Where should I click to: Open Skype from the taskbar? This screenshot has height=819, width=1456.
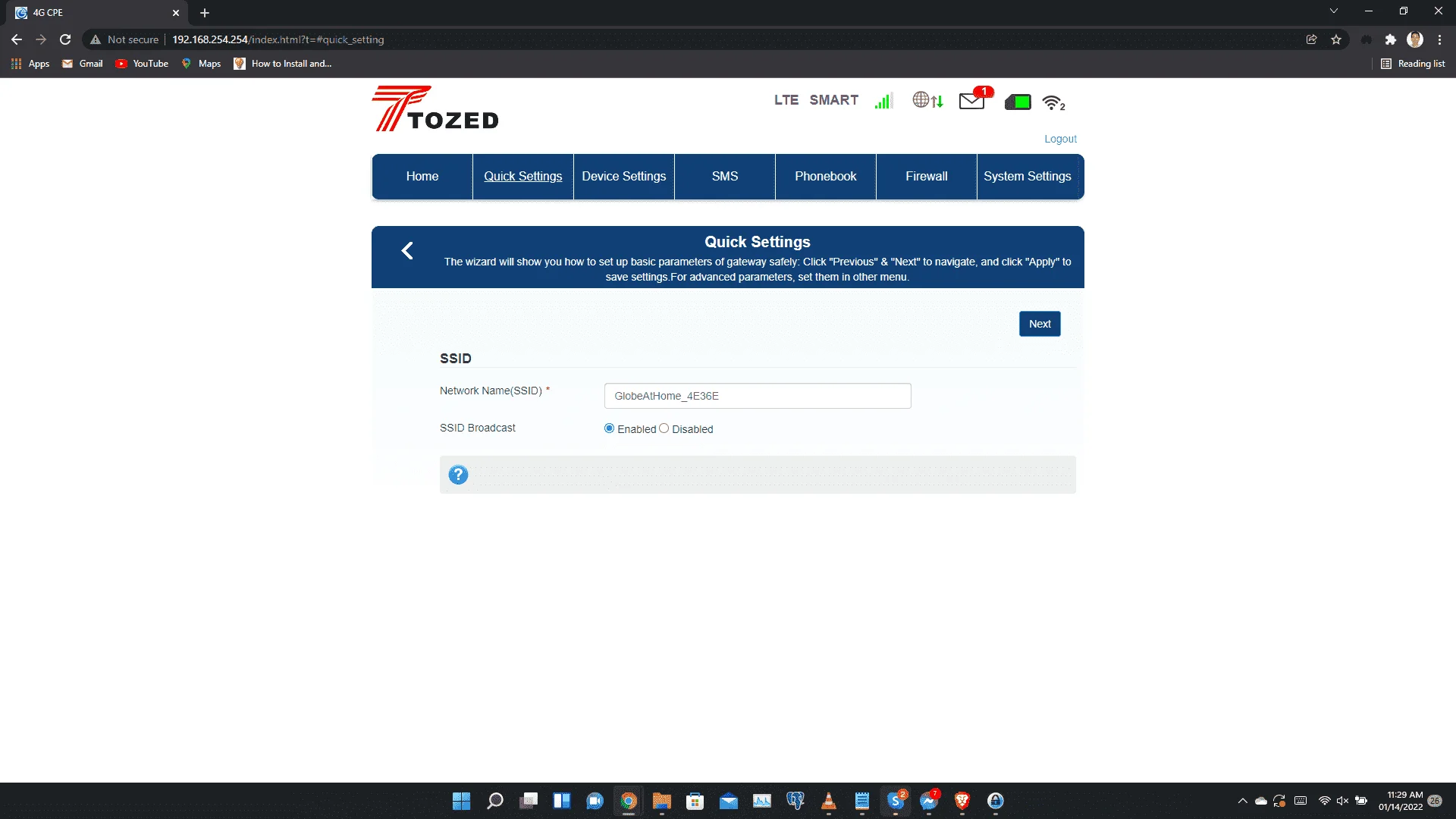coord(896,801)
